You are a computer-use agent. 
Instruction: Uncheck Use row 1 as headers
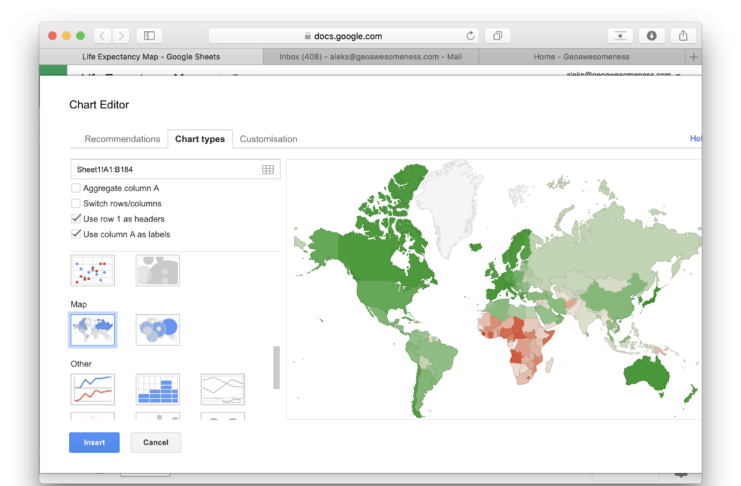[x=76, y=218]
